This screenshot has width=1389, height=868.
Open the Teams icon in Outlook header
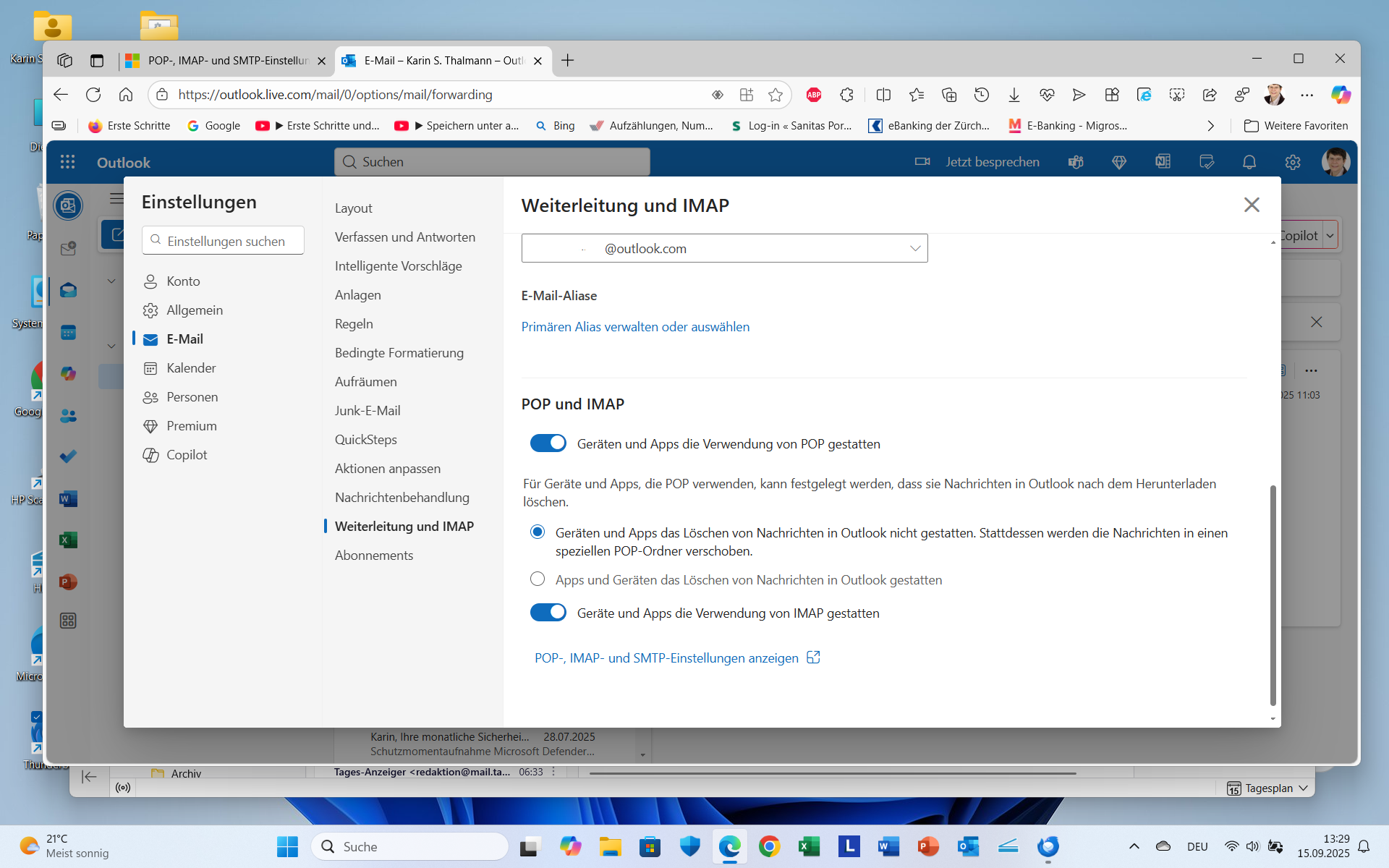[1076, 162]
